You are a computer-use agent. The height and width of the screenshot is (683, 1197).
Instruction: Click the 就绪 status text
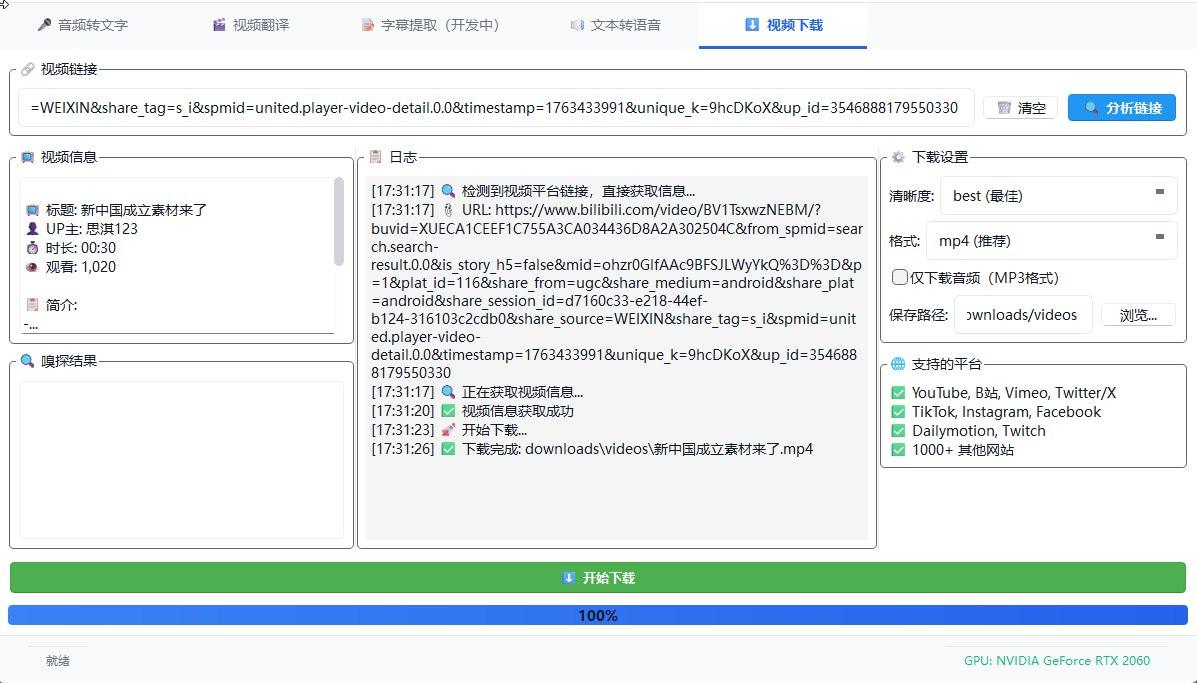click(58, 661)
